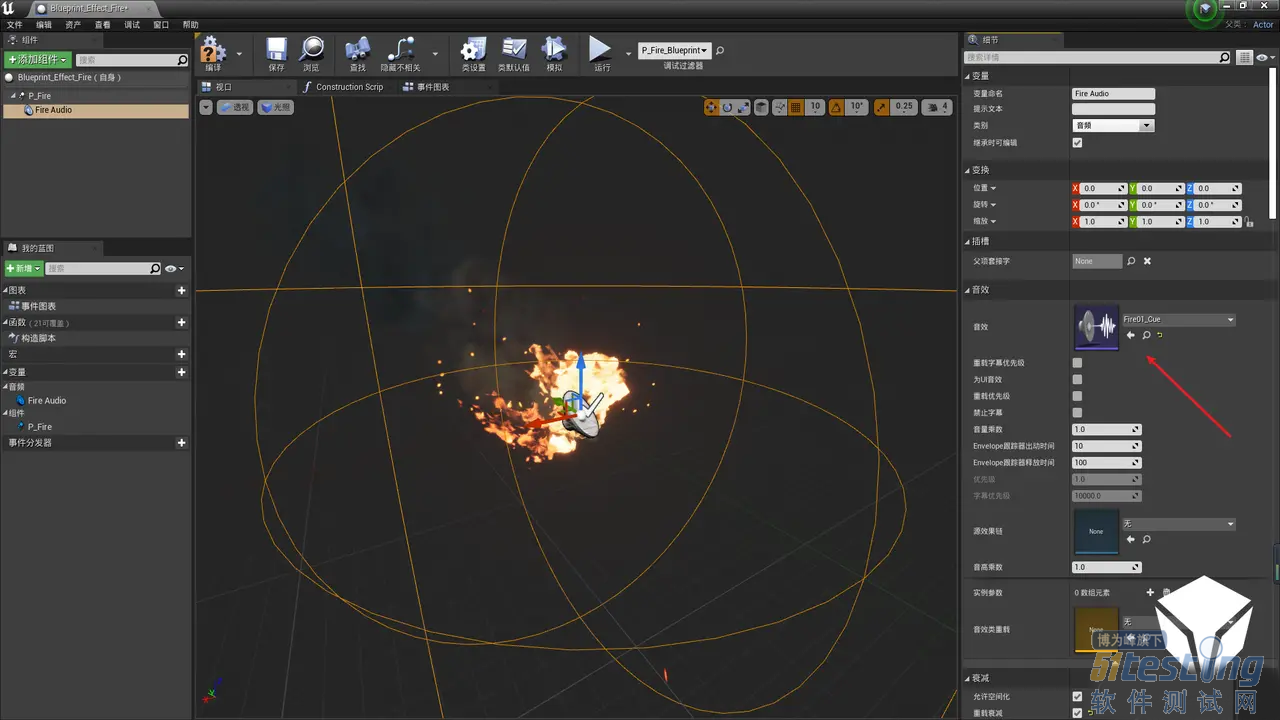The width and height of the screenshot is (1280, 720).
Task: Browse to parent socket with magnifier icon
Action: tap(1131, 261)
